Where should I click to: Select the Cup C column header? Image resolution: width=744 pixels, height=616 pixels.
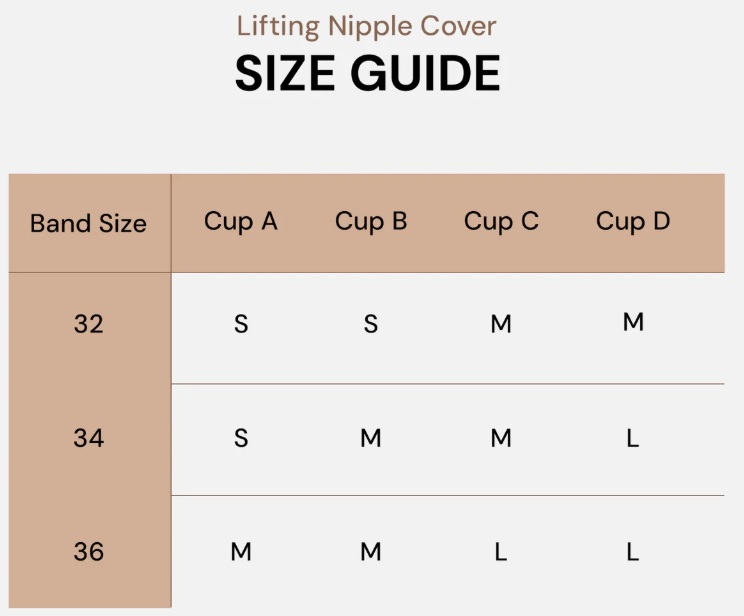[x=501, y=221]
